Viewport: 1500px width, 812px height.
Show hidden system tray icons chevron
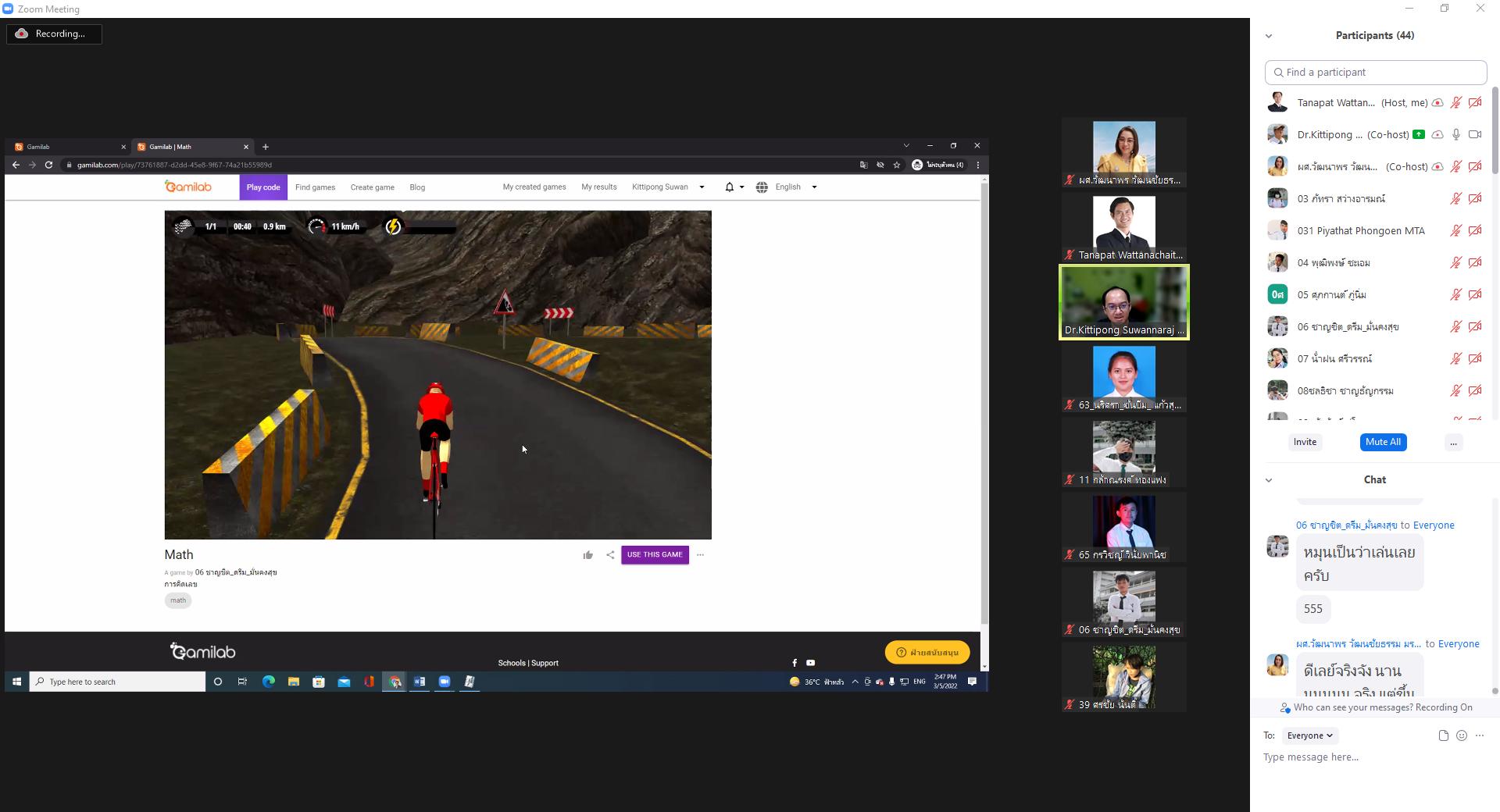click(855, 682)
